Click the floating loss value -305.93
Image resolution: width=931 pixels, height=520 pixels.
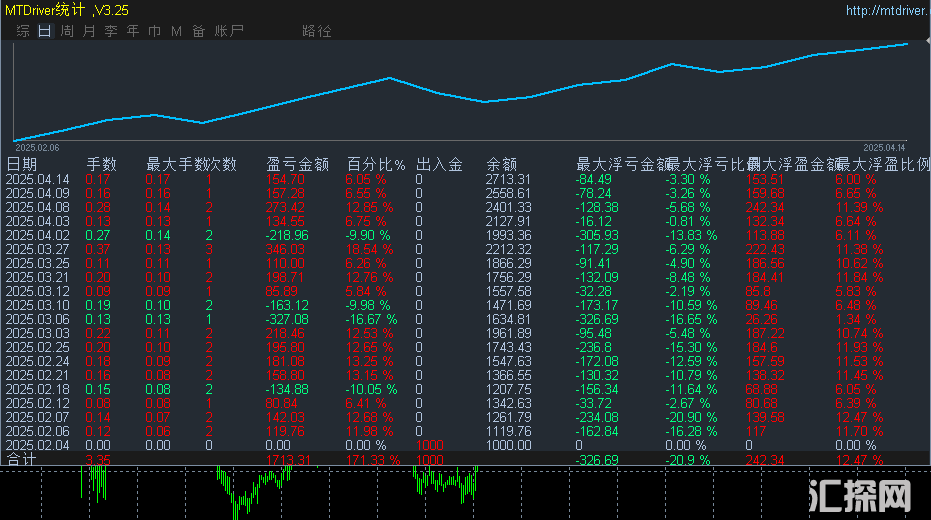597,235
